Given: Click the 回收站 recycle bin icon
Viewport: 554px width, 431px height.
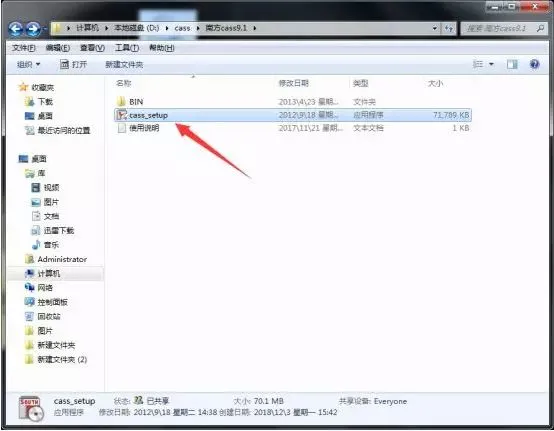Looking at the screenshot, I should (30, 317).
